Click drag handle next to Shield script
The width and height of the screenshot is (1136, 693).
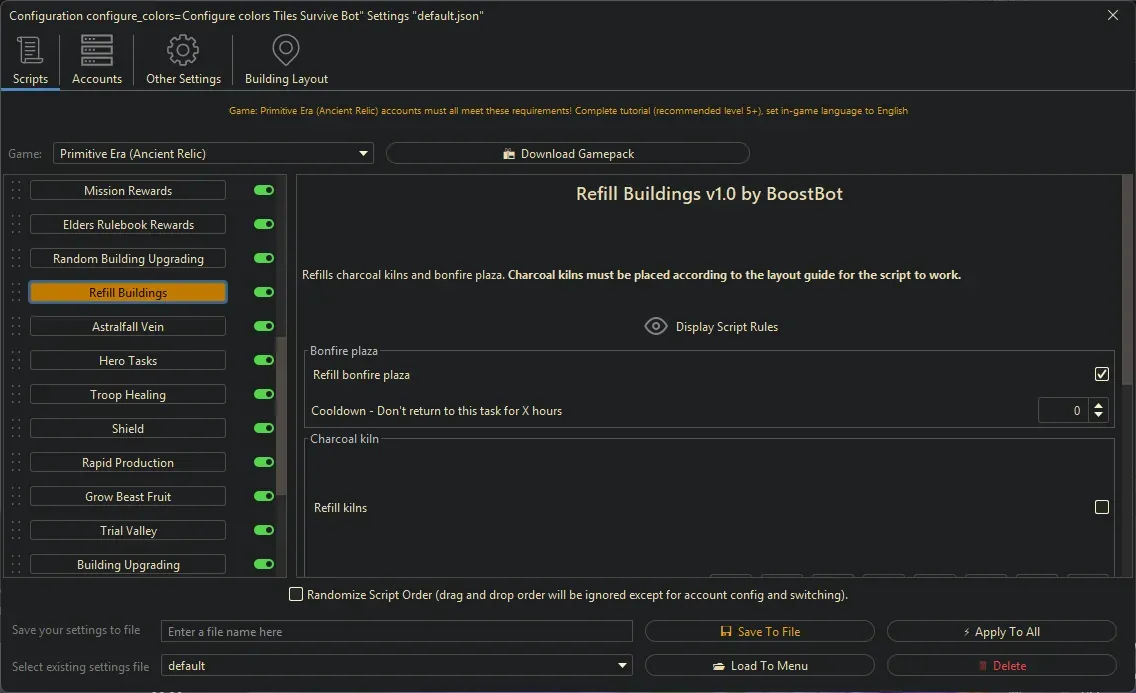tap(15, 429)
